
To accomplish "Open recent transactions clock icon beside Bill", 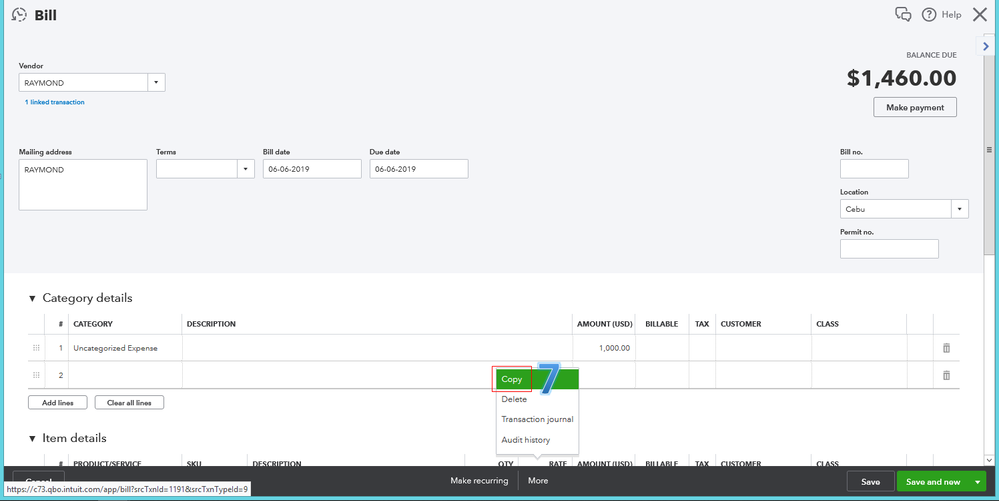I will [20, 15].
